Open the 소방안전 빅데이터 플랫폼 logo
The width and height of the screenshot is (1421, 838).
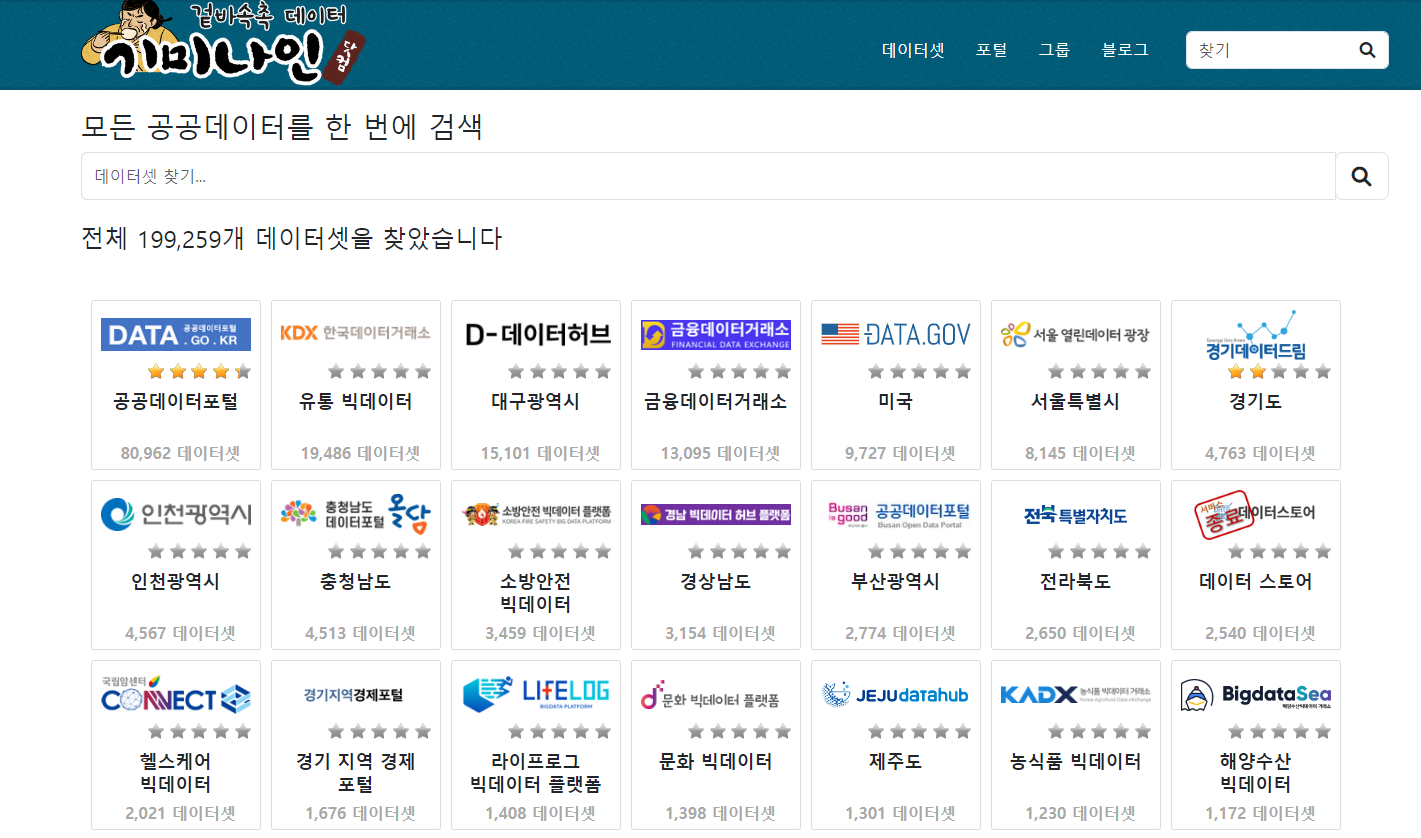536,514
